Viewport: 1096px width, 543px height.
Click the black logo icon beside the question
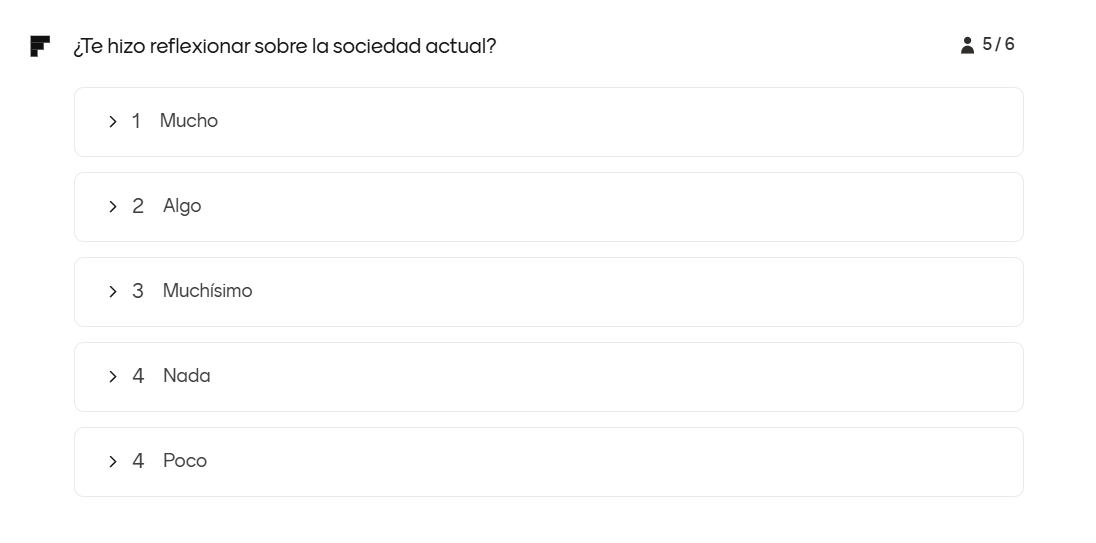point(40,46)
